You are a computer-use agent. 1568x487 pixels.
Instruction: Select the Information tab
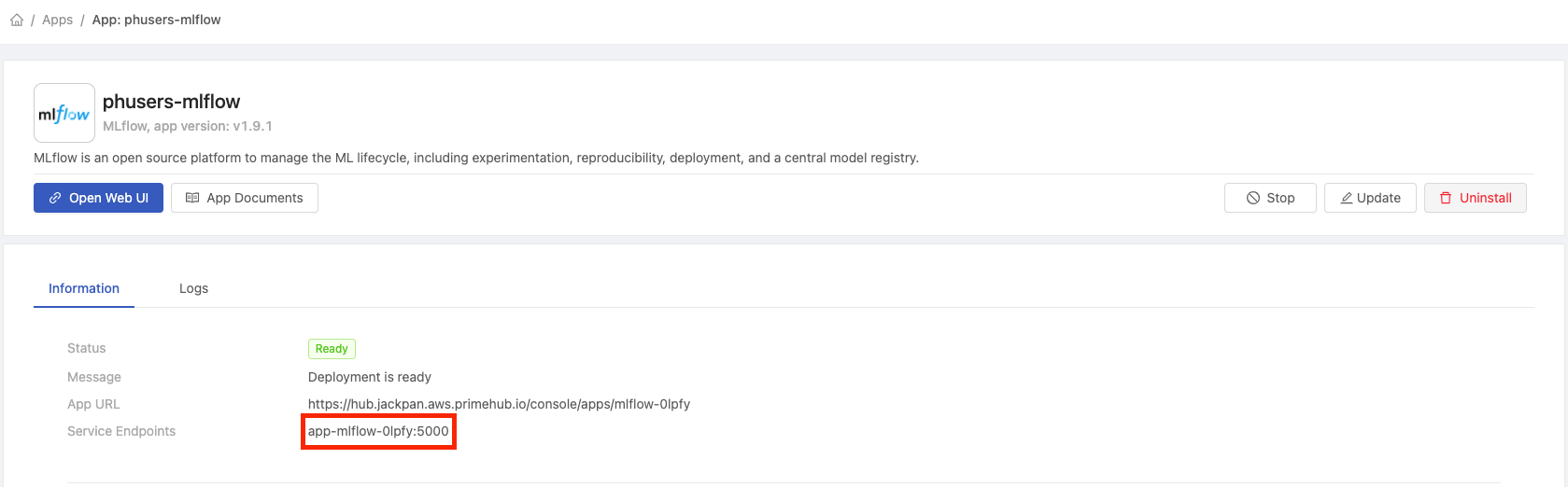tap(84, 288)
